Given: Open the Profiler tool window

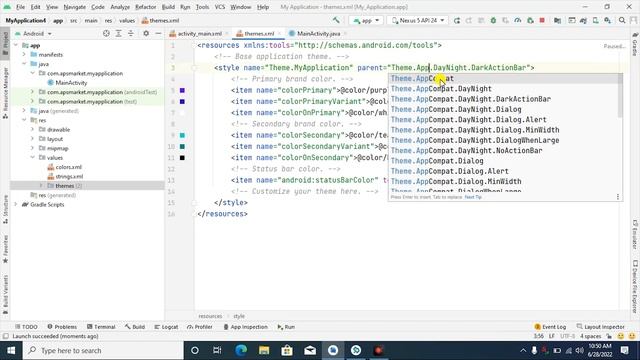Looking at the screenshot, I should [200, 327].
